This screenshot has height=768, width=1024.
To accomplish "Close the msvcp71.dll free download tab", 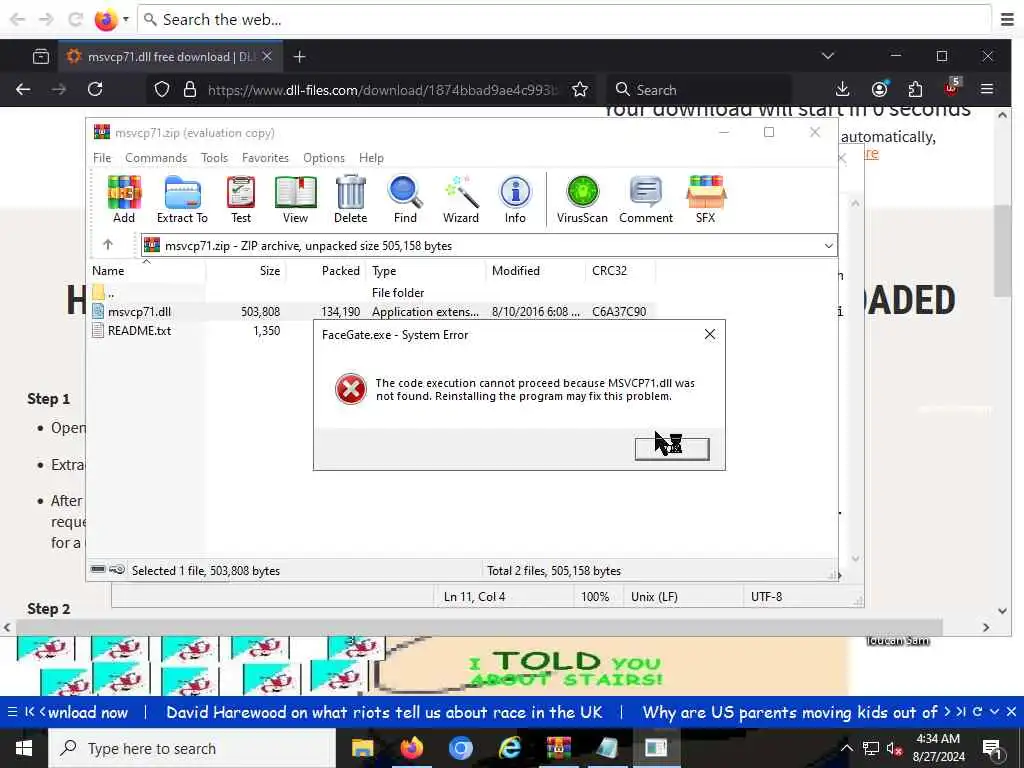I will 266,57.
